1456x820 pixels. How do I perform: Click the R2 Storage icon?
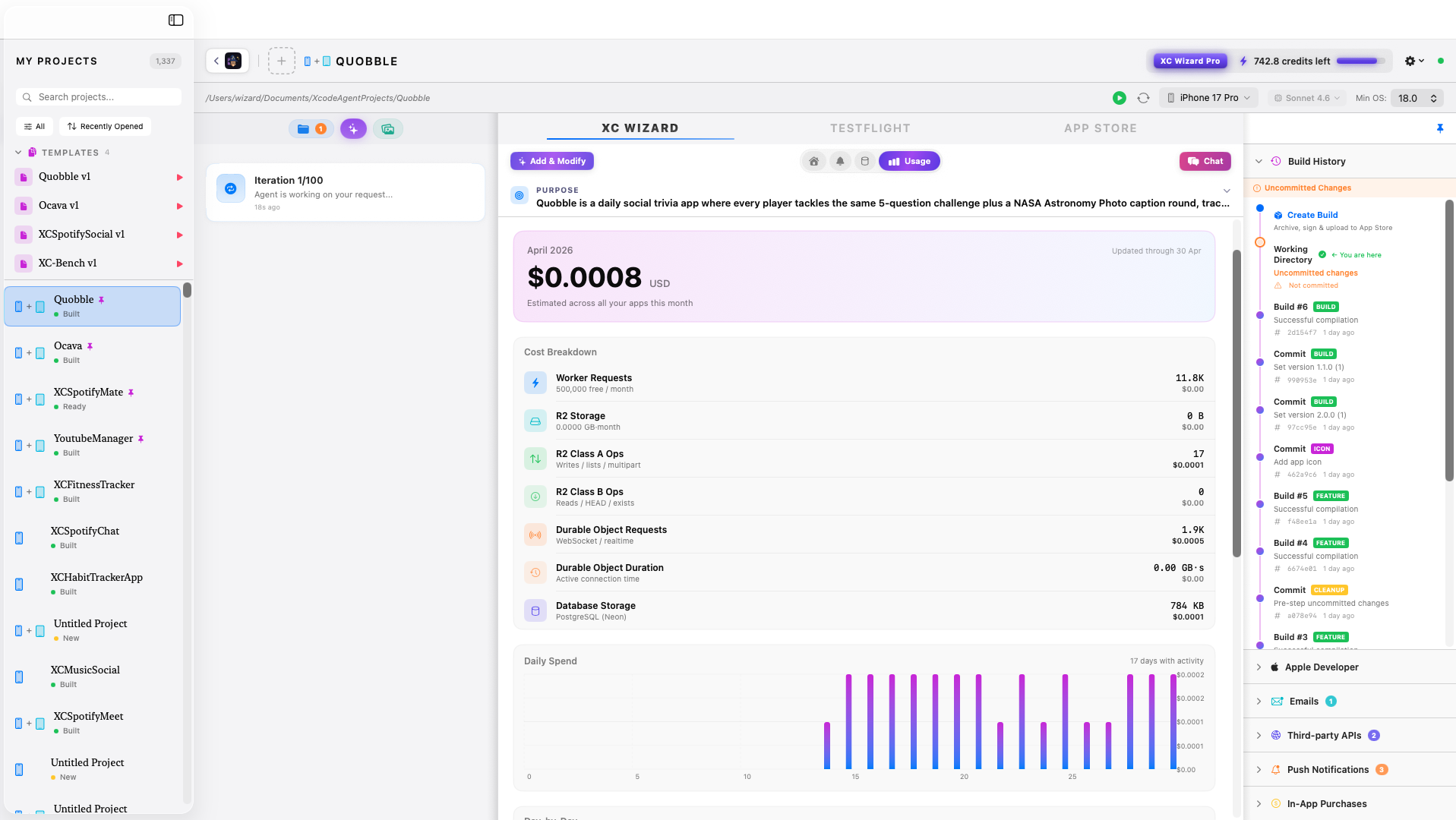[x=535, y=421]
